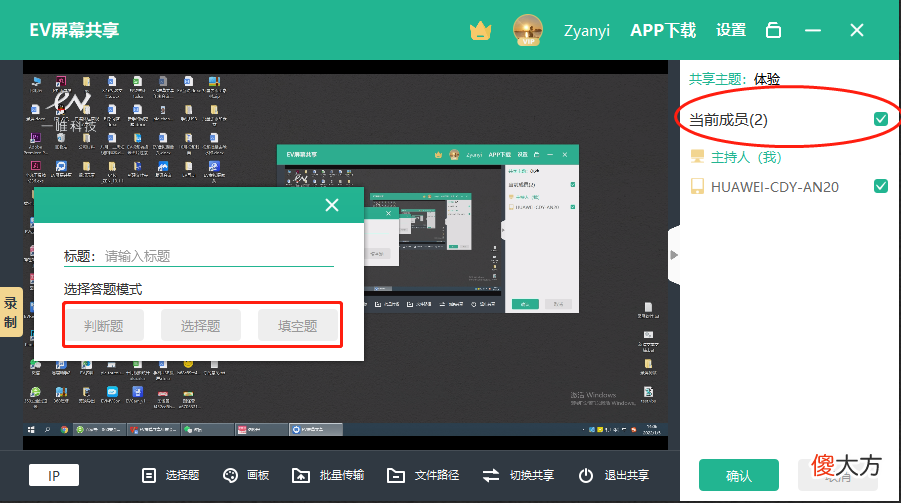Open the 画板 drawing board
Viewport: 901px width, 503px height.
pos(246,475)
